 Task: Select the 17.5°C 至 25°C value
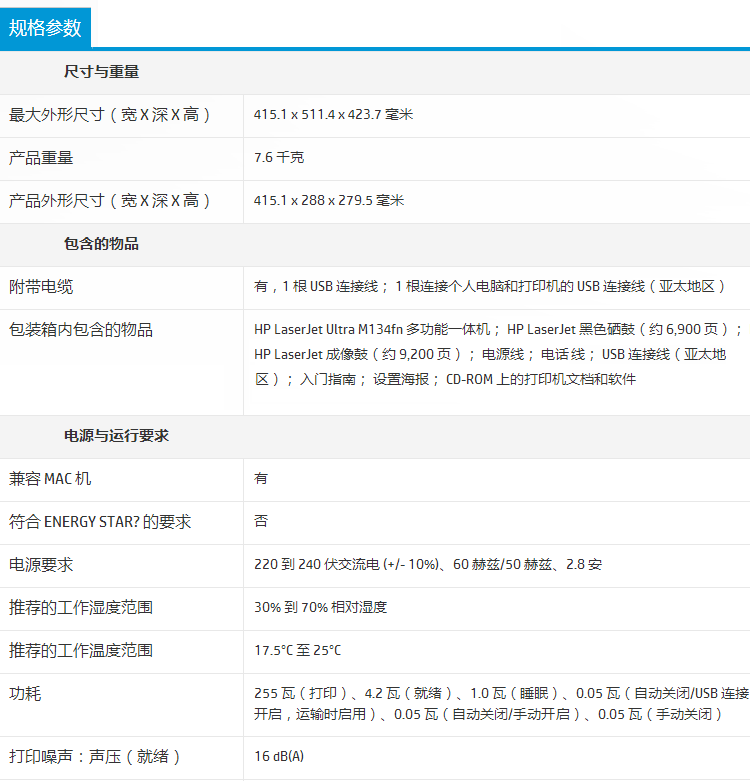pyautogui.click(x=297, y=650)
